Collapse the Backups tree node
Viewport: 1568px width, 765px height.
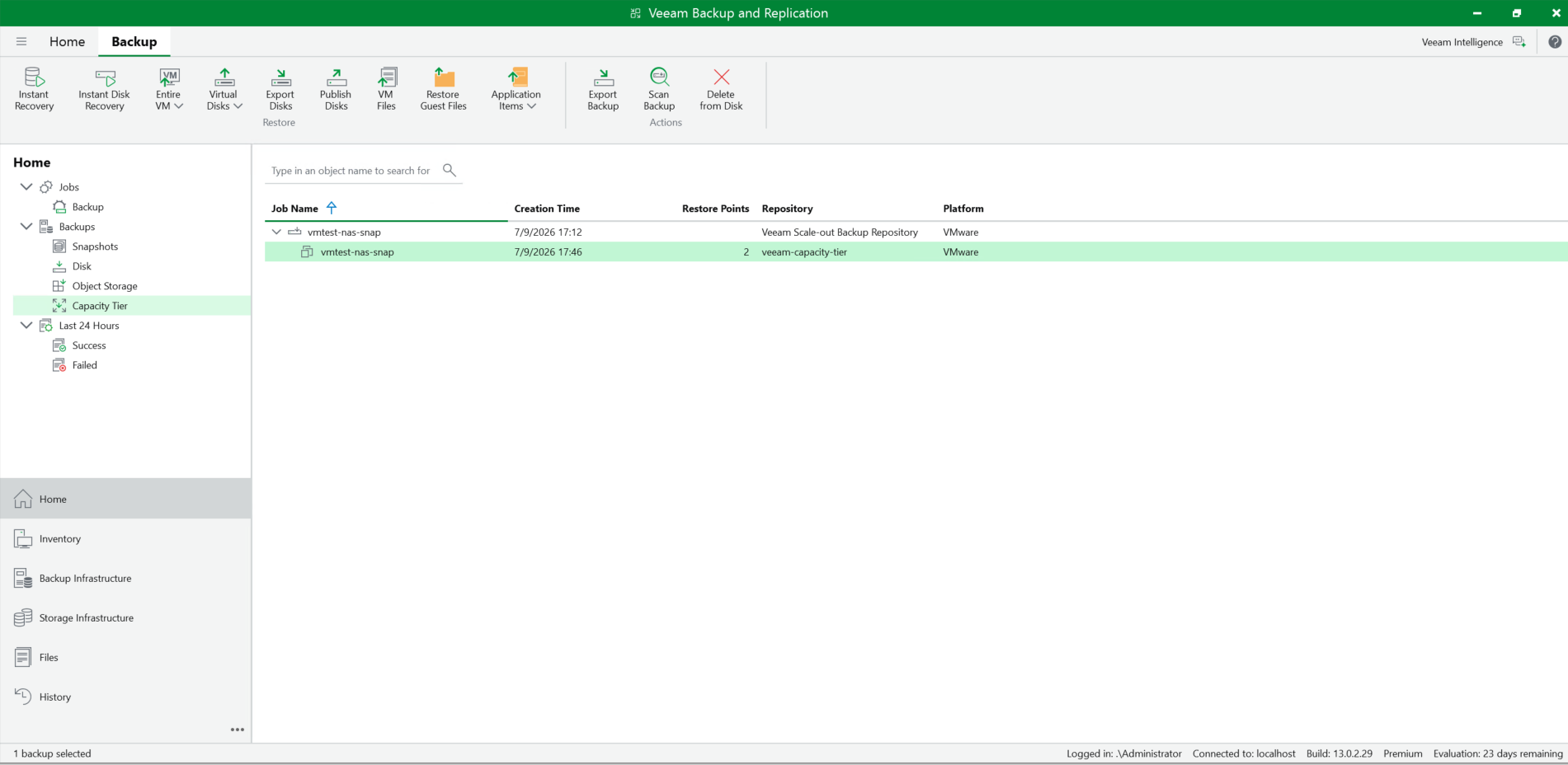[26, 227]
